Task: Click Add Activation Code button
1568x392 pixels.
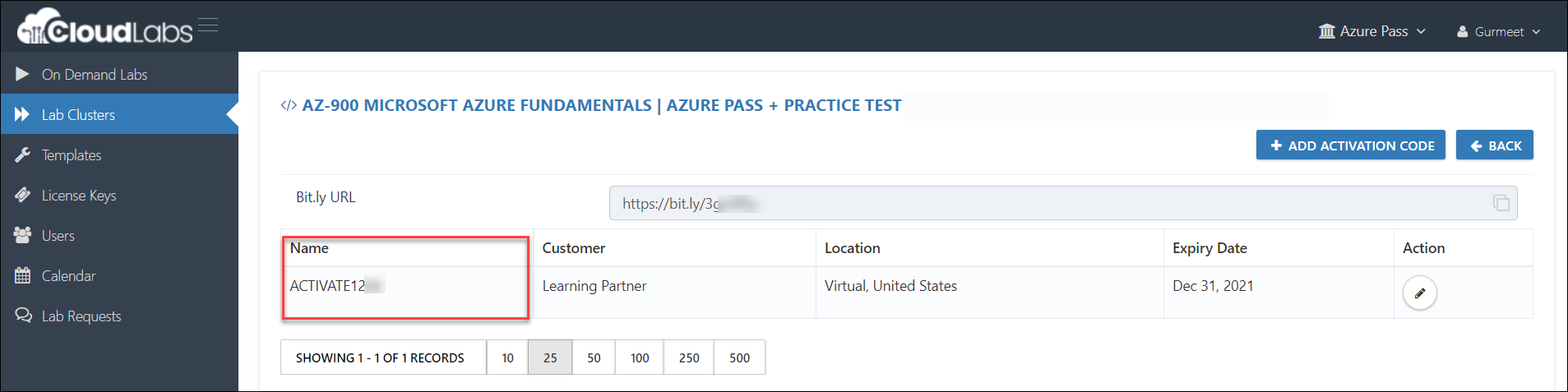Action: click(1350, 145)
